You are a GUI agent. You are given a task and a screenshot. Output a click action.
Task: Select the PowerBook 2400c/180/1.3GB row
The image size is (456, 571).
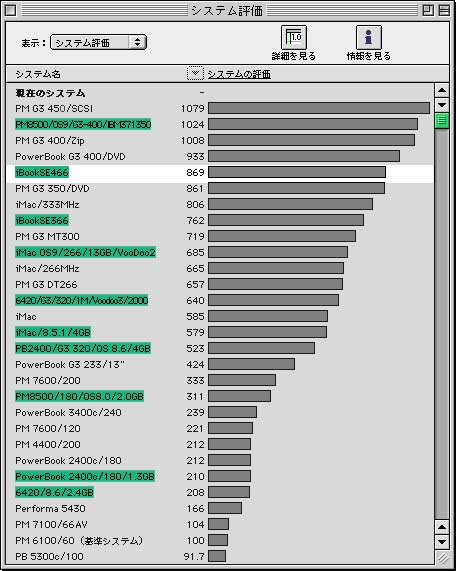click(x=220, y=476)
